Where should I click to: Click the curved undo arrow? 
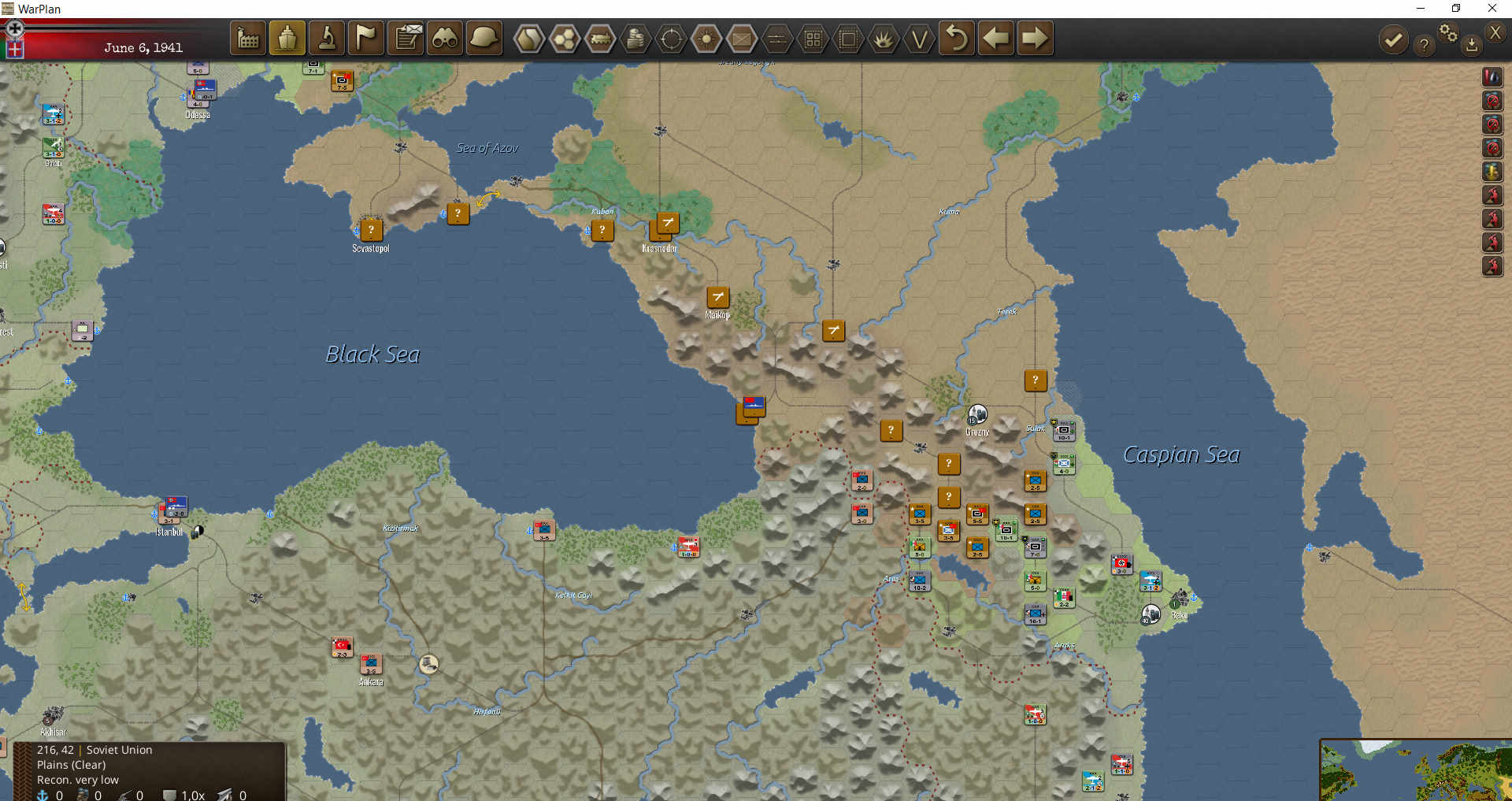point(957,38)
